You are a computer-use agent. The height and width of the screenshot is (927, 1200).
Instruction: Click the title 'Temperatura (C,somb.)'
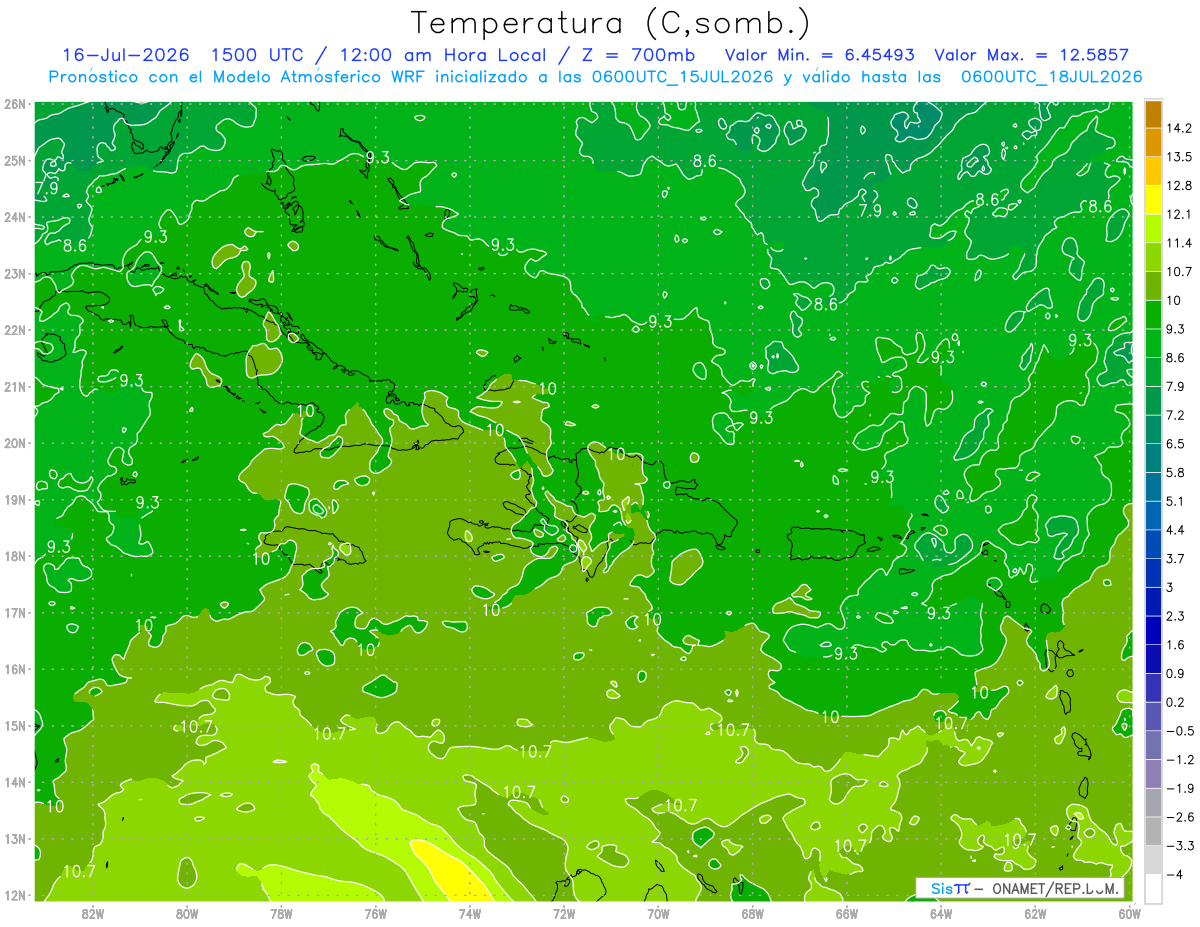(611, 23)
